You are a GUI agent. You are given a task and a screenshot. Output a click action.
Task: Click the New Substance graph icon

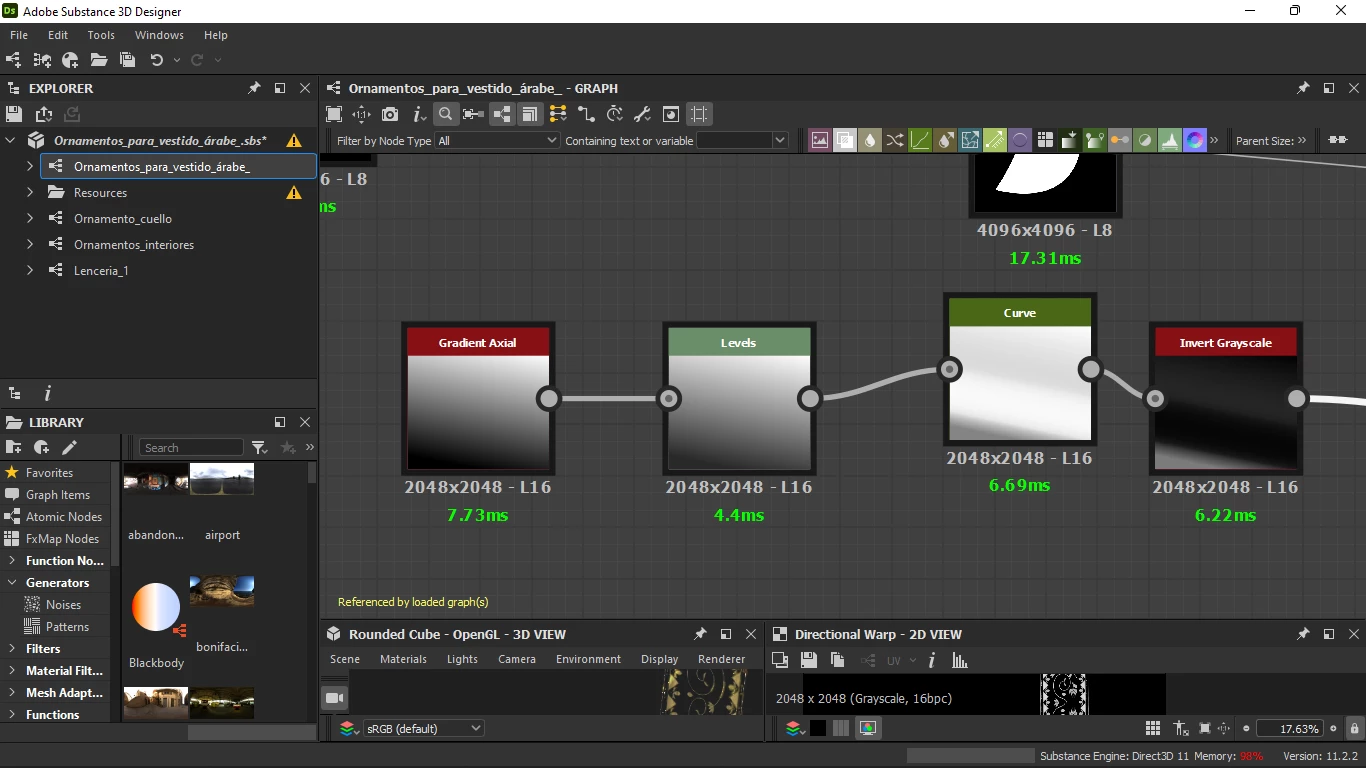coord(13,60)
